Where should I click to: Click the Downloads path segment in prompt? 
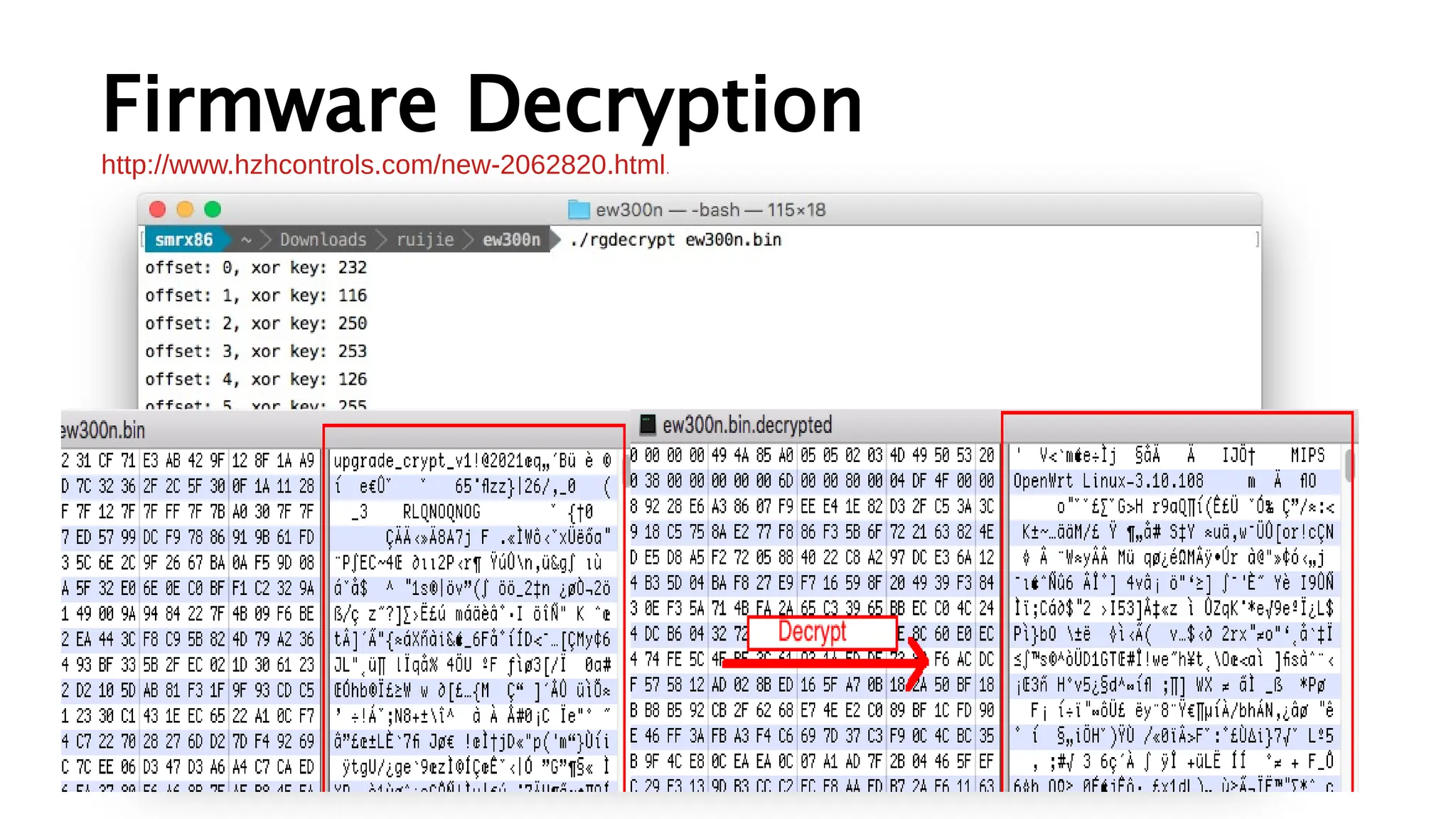click(x=323, y=240)
